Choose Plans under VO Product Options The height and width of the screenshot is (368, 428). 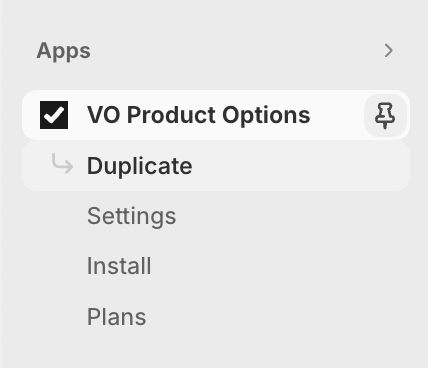click(116, 316)
